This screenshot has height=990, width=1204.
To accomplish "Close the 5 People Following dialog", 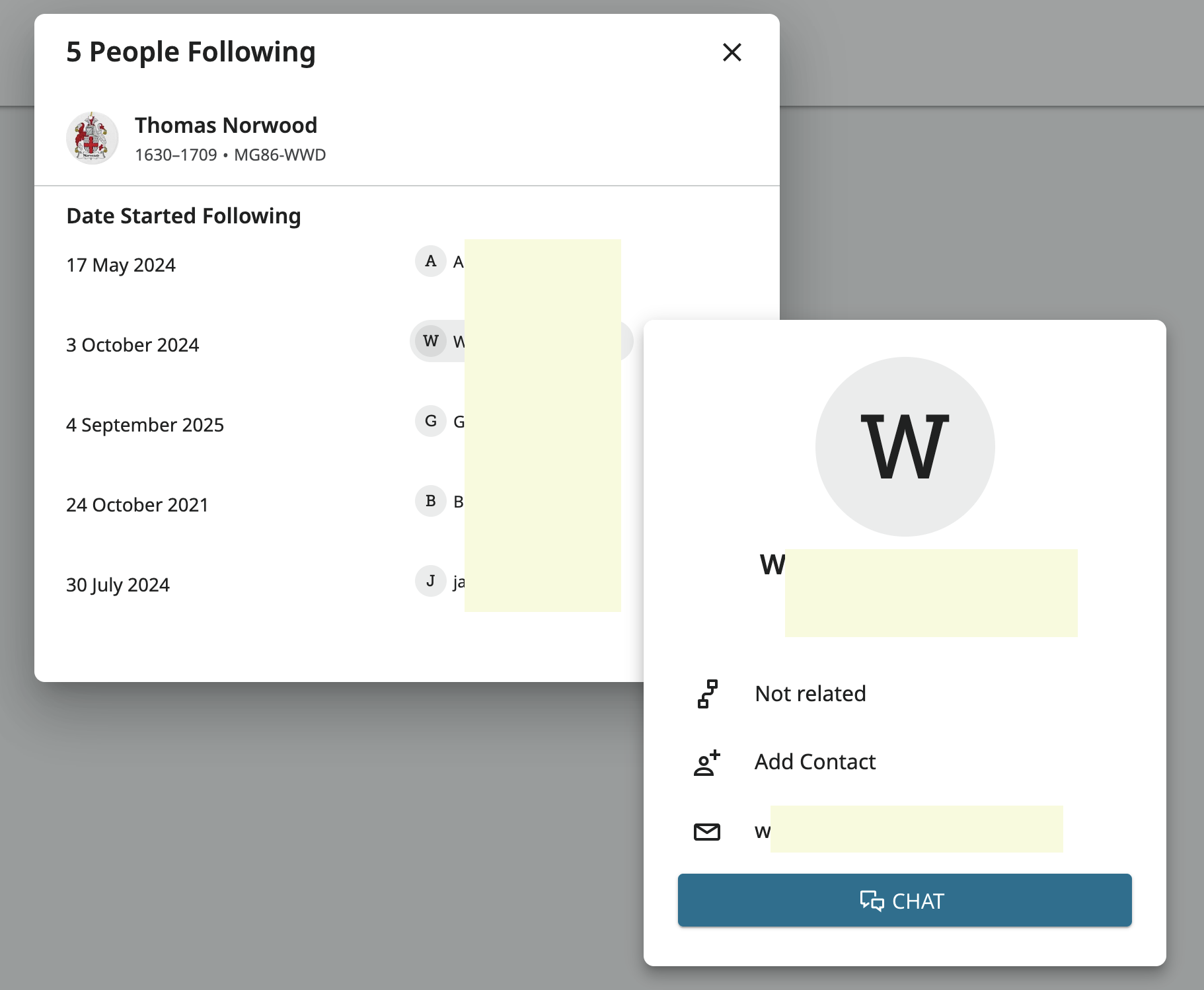I will [x=732, y=52].
